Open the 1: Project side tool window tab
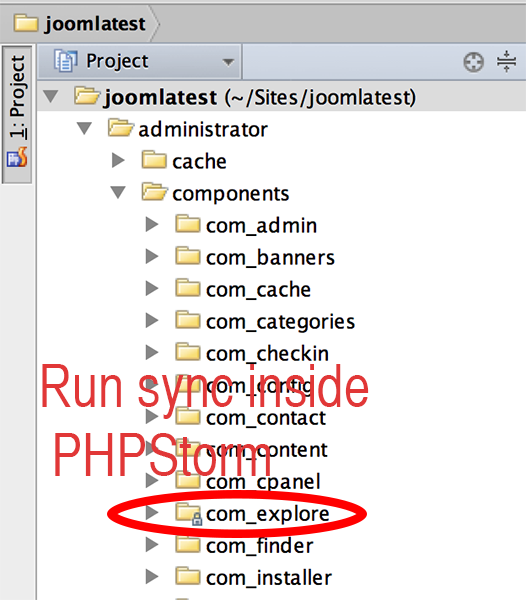526x600 pixels. tap(17, 114)
